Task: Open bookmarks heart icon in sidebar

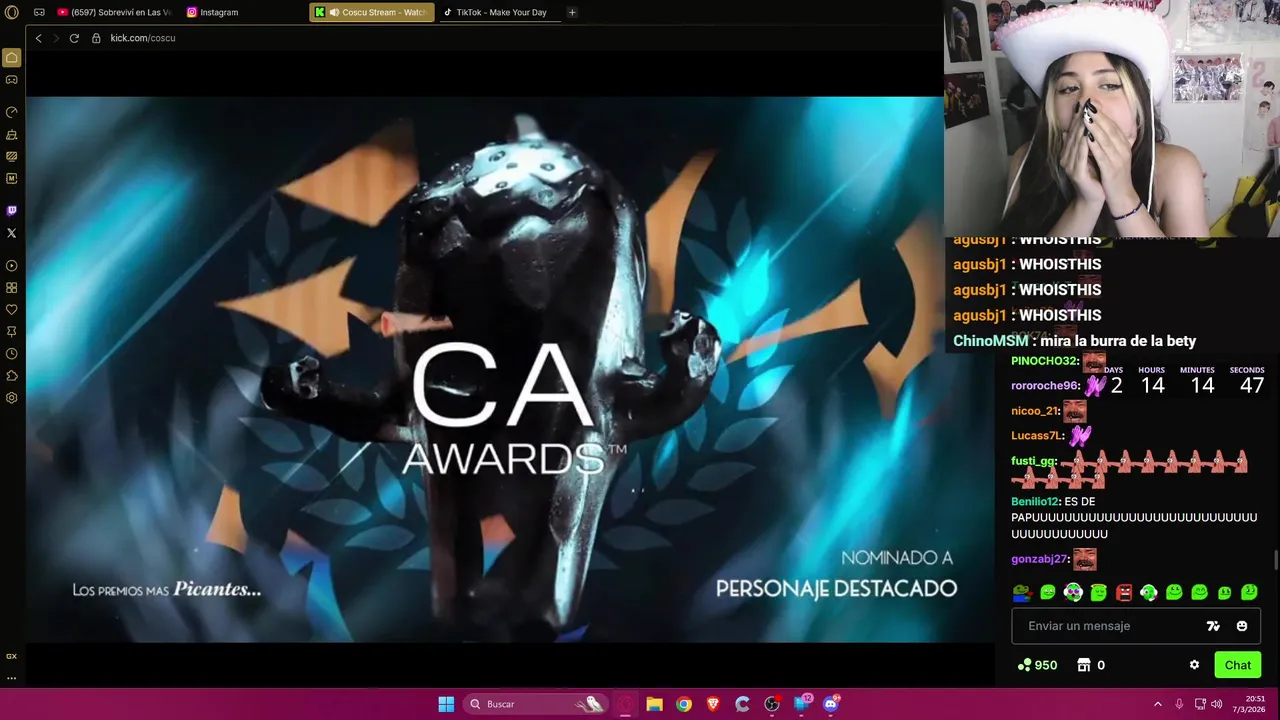Action: (x=12, y=310)
